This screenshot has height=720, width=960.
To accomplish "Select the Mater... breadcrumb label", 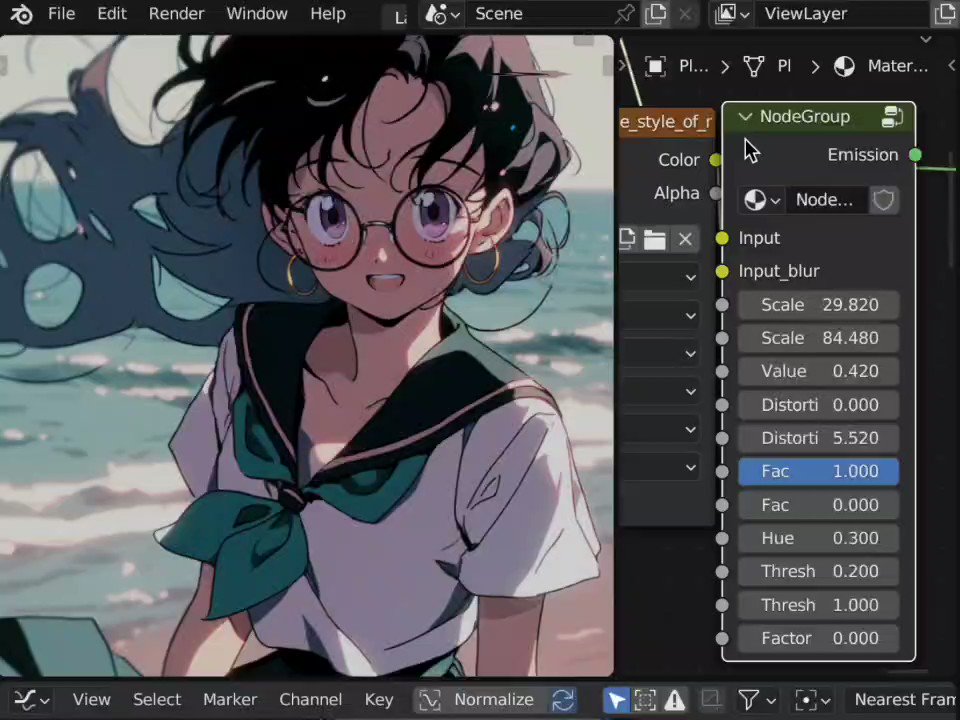I will tap(898, 66).
